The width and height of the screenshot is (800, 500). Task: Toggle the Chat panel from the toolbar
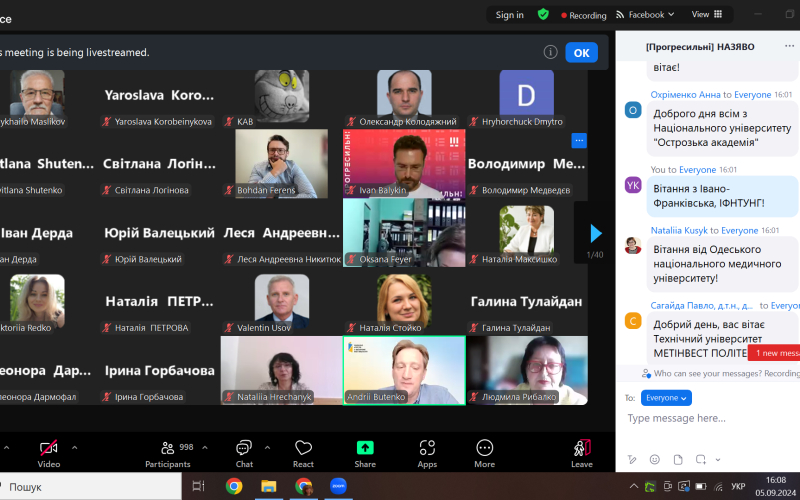[244, 454]
